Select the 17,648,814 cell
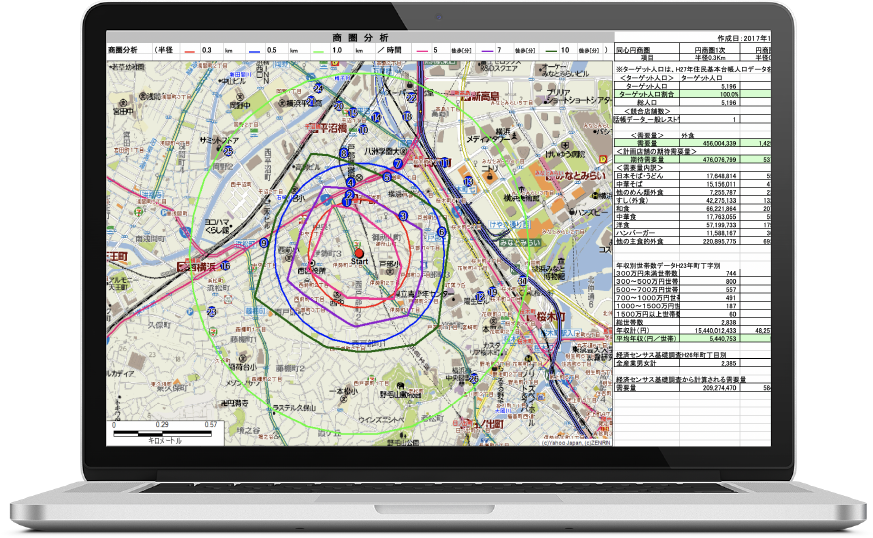The image size is (873, 538). coord(710,176)
